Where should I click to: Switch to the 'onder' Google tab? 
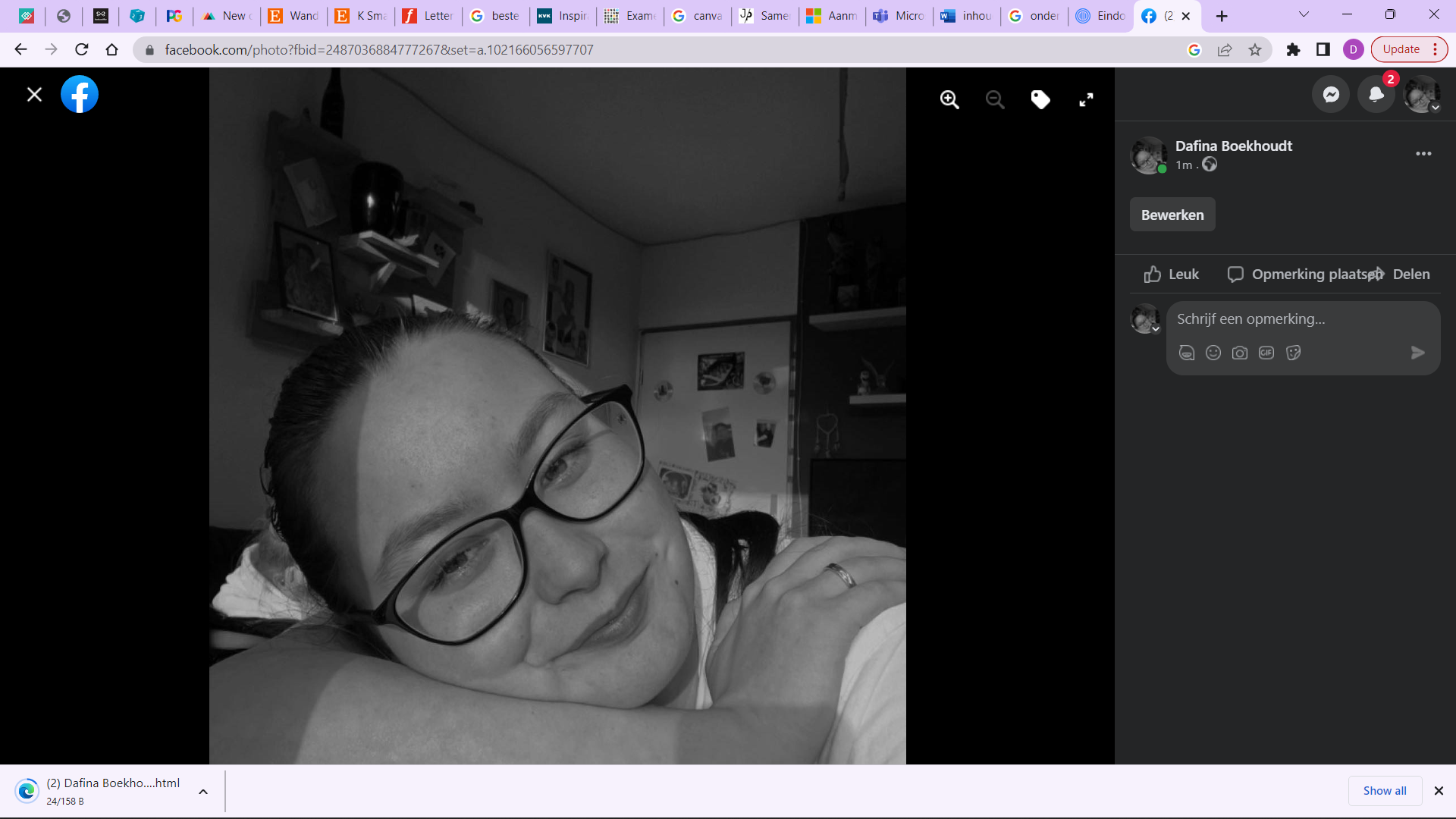pyautogui.click(x=1034, y=16)
